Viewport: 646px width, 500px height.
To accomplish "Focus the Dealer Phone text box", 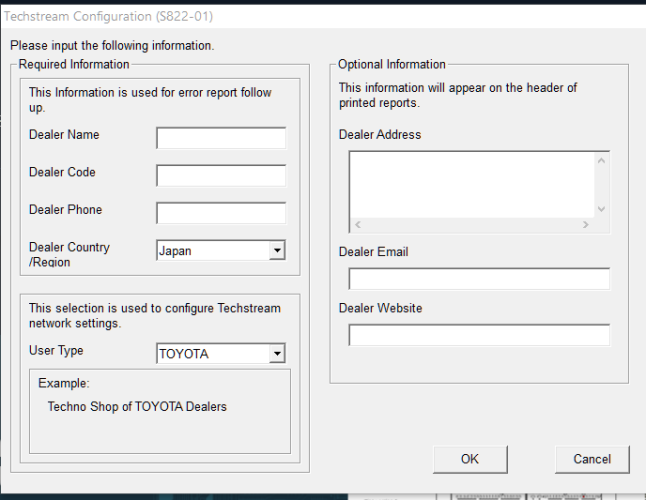I will [221, 213].
